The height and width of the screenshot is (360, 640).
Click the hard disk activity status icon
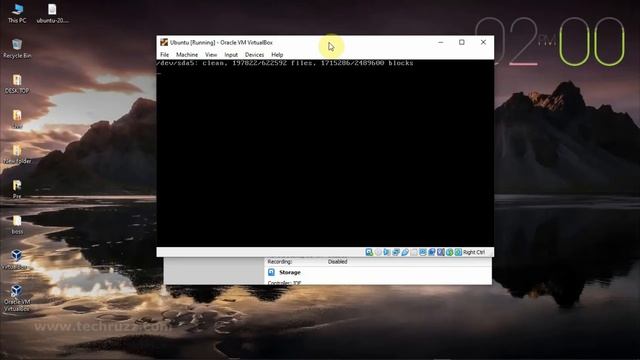pos(369,252)
